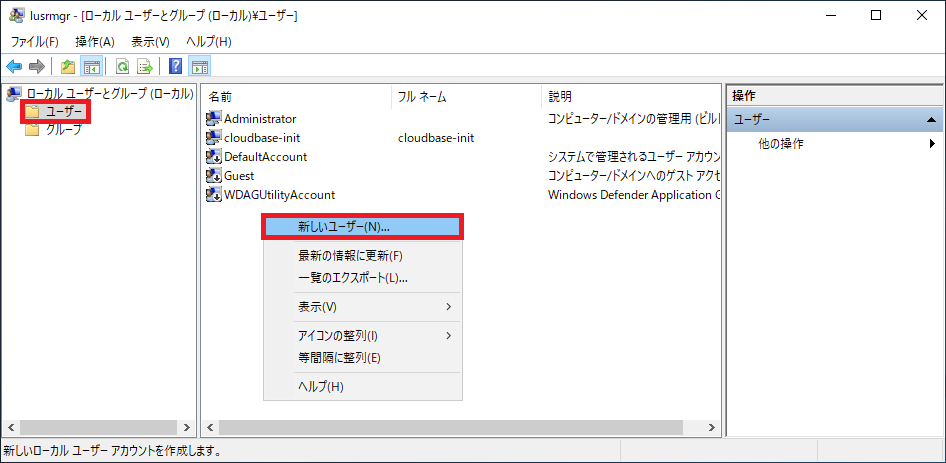This screenshot has width=946, height=463.
Task: Choose 最新の情報に更新(F) from context menu
Action: 363,255
